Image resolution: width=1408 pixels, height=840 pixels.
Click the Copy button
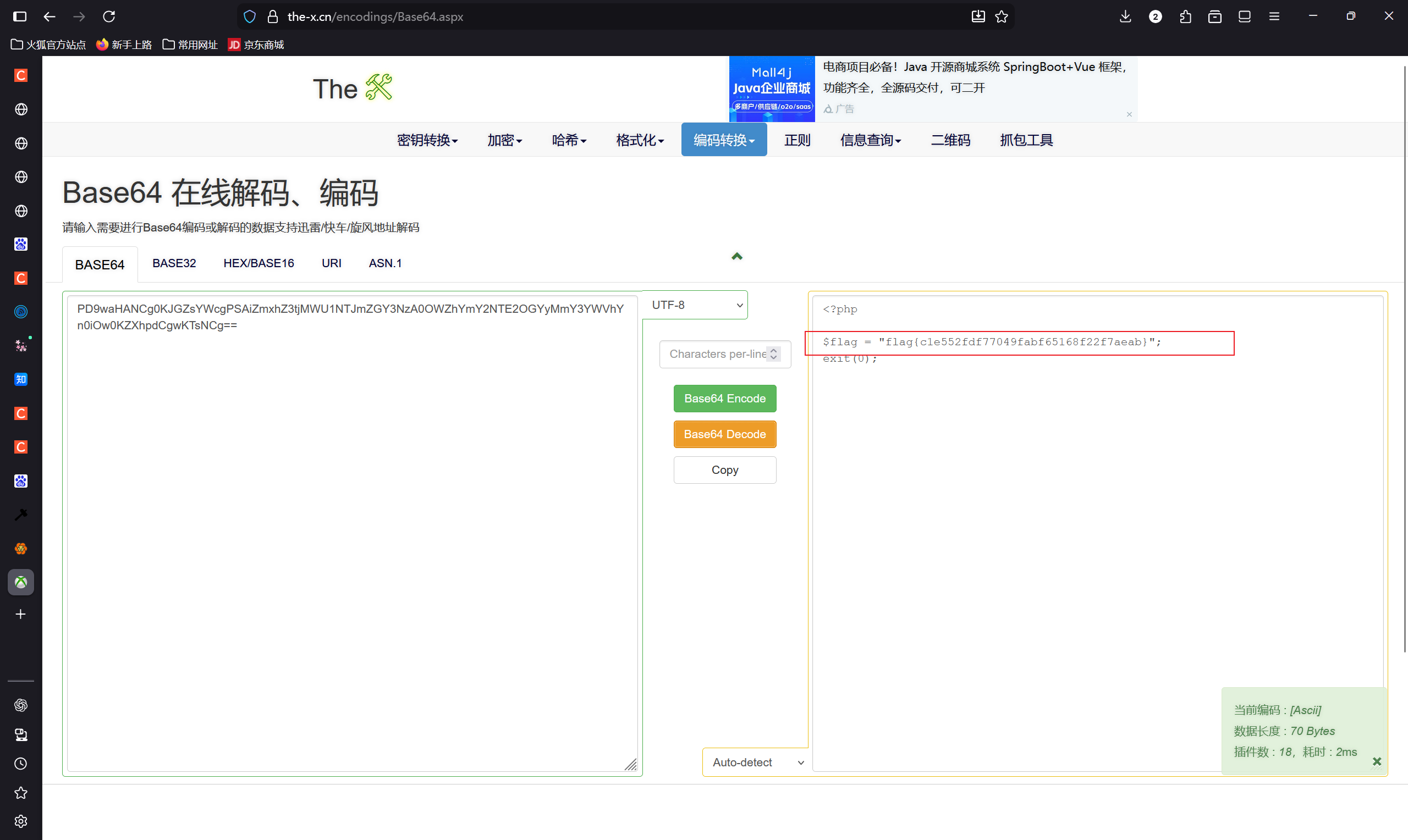tap(724, 470)
